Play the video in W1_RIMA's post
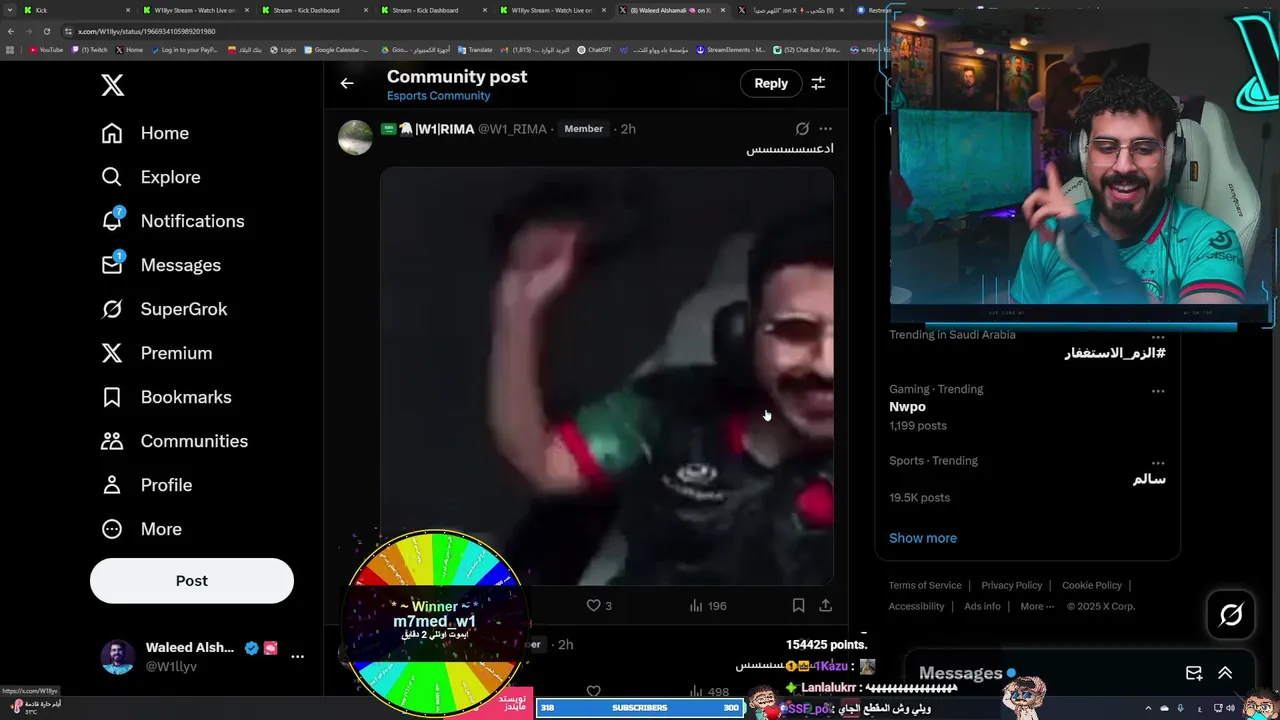Image resolution: width=1280 pixels, height=720 pixels. pos(607,377)
